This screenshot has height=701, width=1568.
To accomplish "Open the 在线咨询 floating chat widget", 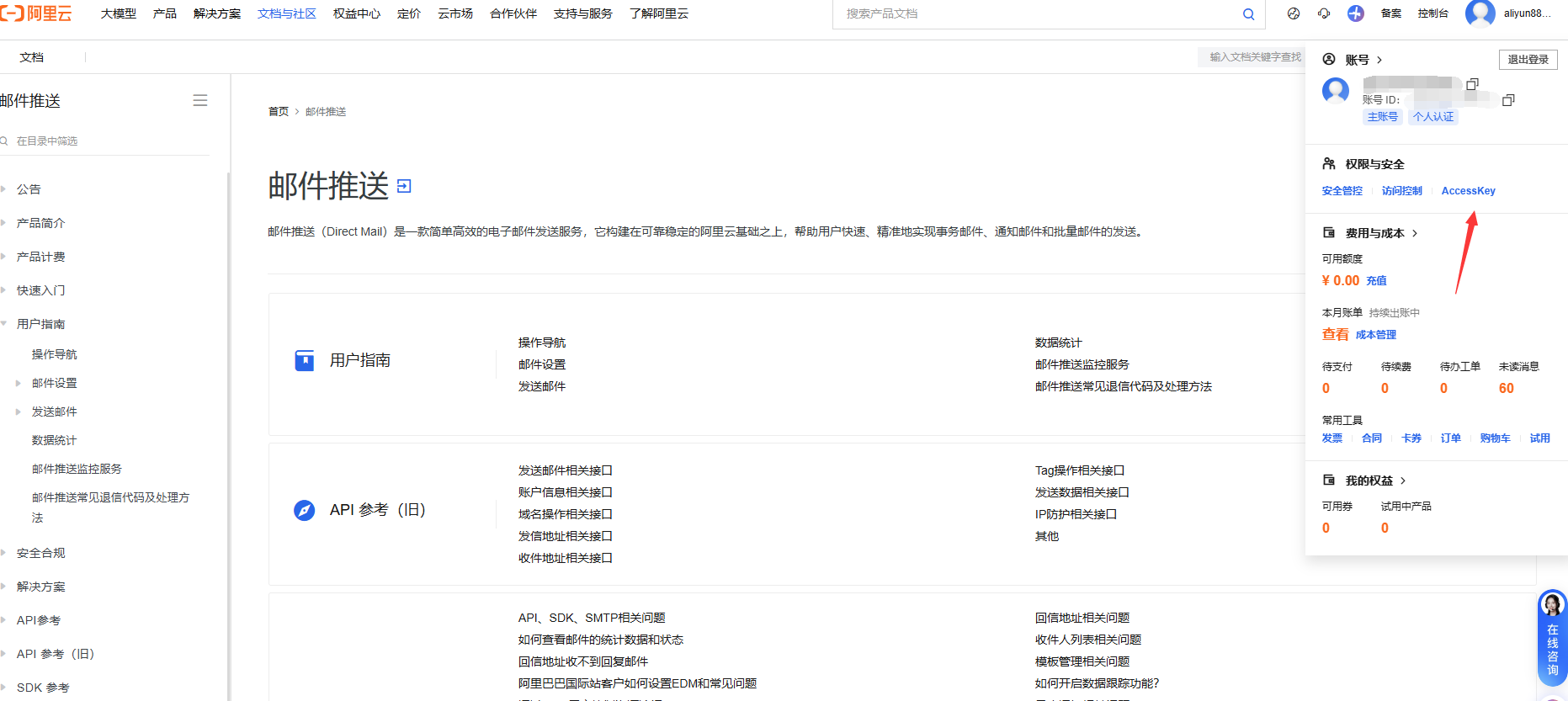I will (1552, 637).
